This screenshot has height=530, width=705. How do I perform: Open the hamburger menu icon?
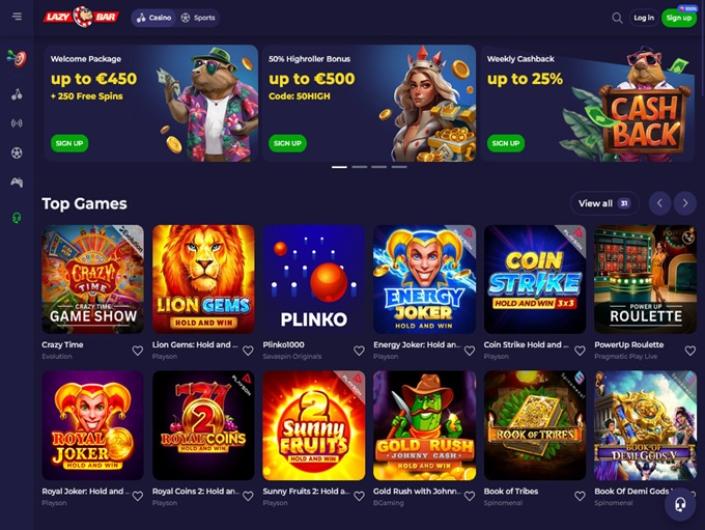tap(17, 17)
